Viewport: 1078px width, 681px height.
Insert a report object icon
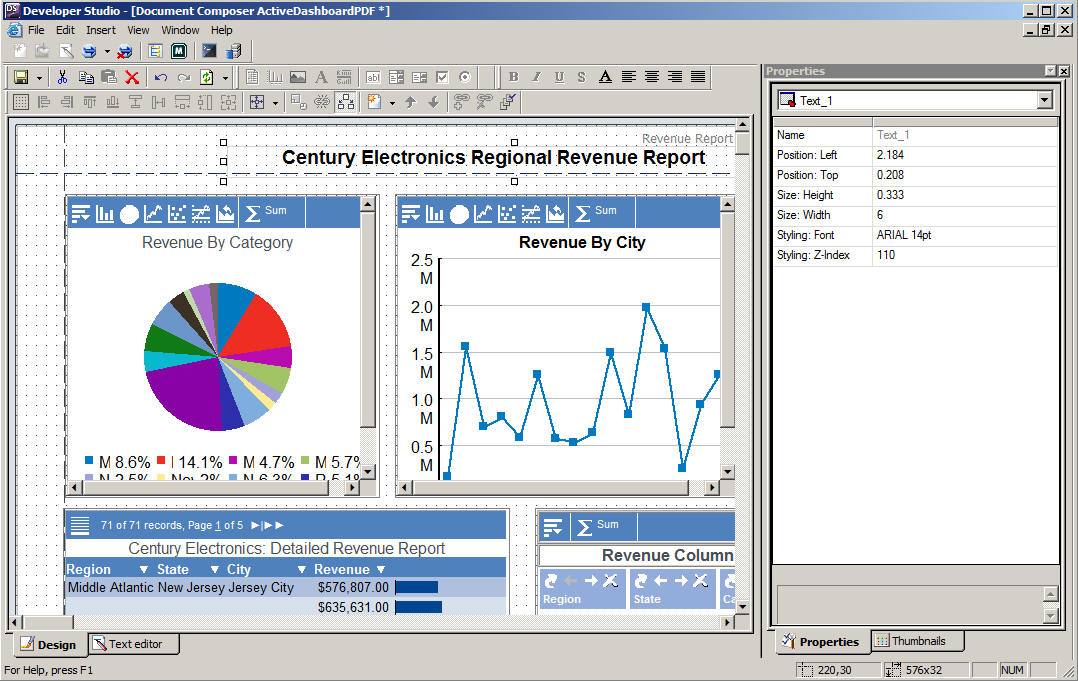pos(252,77)
